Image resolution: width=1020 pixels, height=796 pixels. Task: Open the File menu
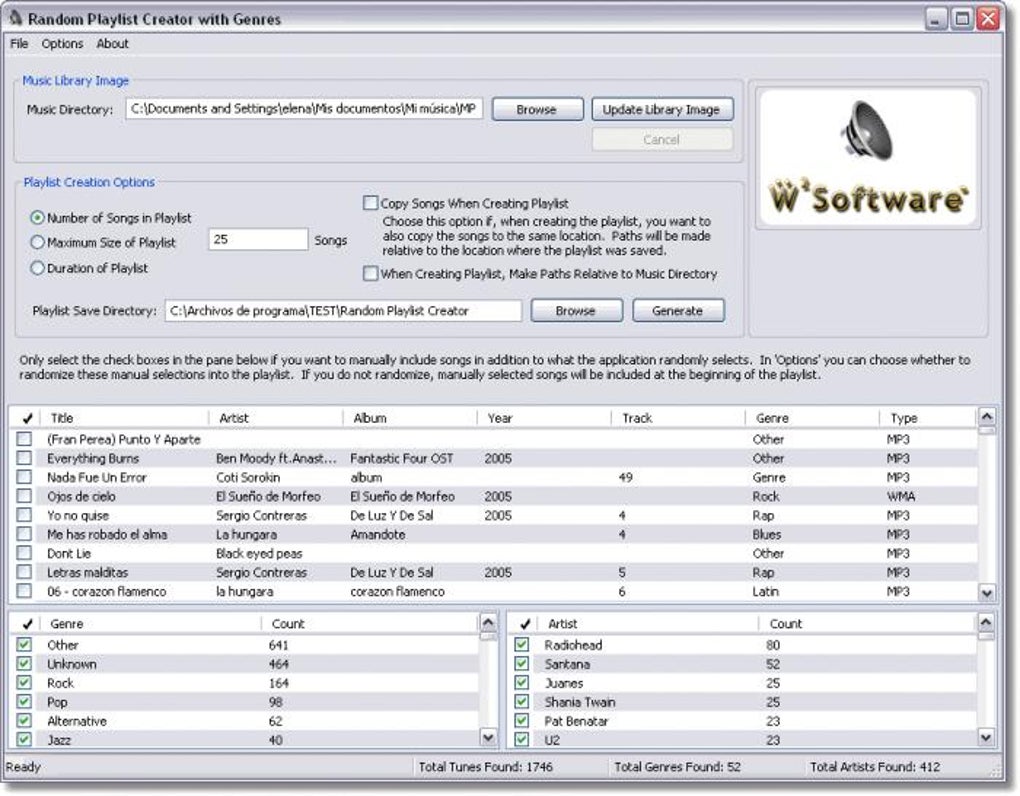point(19,44)
